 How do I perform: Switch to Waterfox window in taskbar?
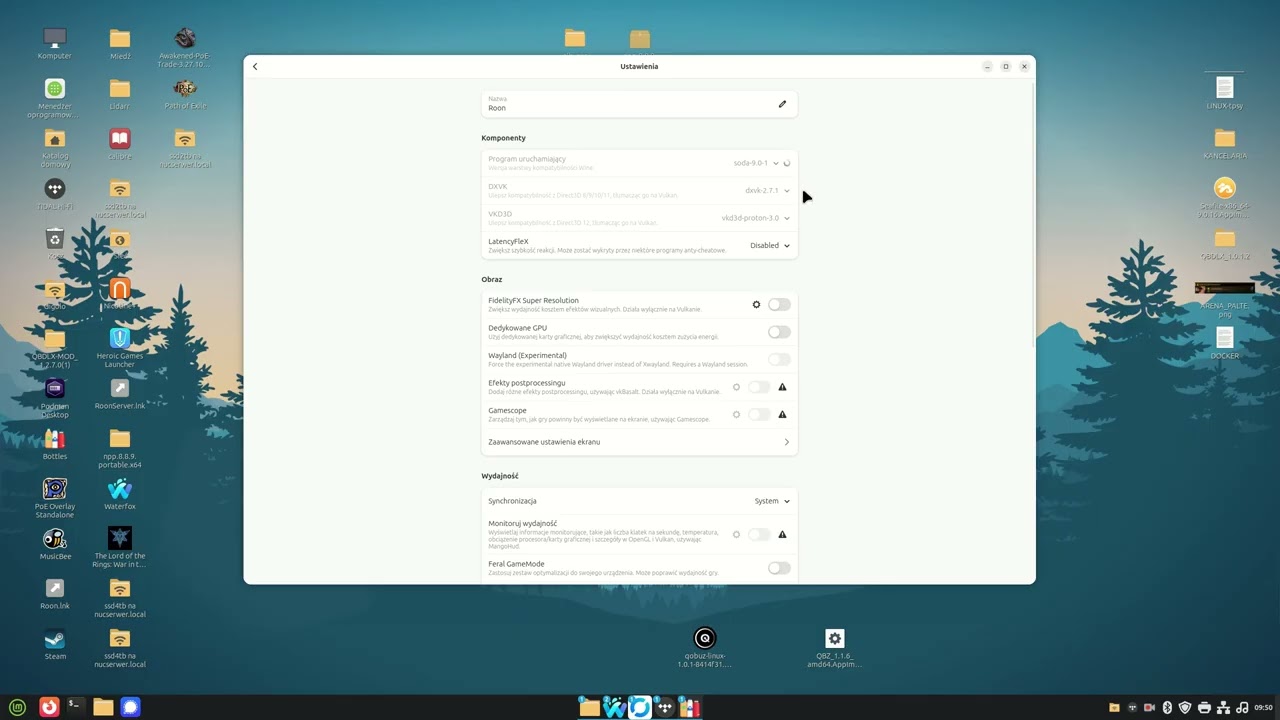pyautogui.click(x=615, y=707)
